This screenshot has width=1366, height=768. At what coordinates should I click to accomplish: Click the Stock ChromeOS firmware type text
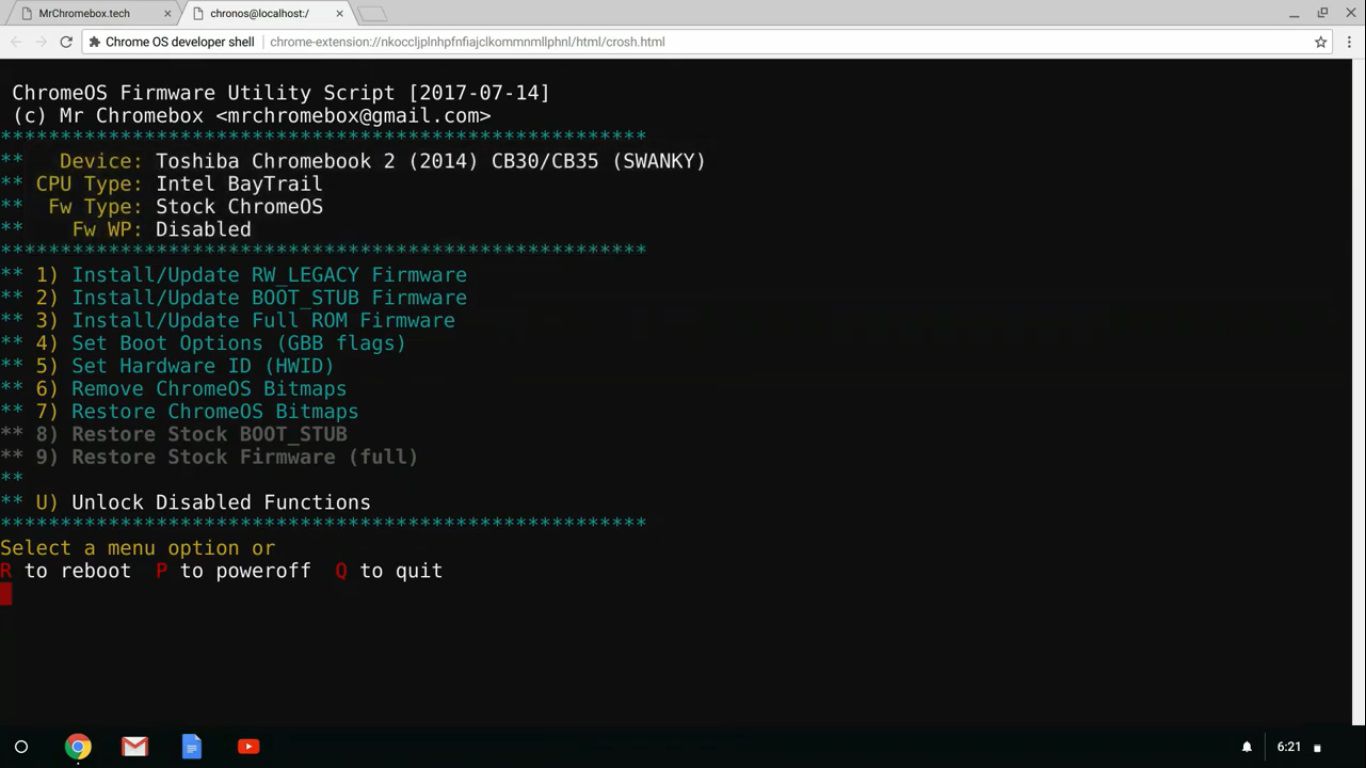coord(239,207)
